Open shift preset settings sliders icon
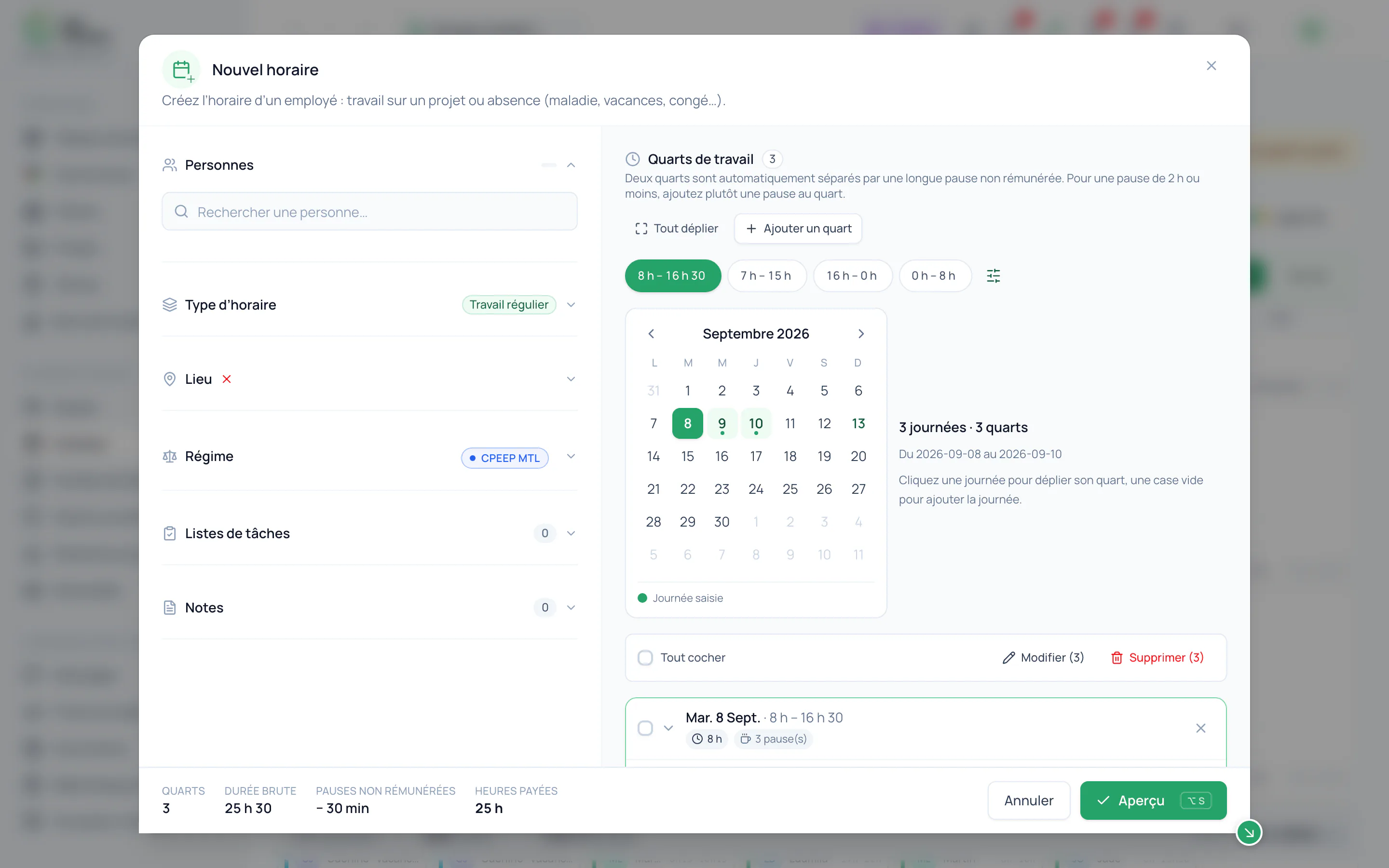The image size is (1389, 868). point(994,276)
